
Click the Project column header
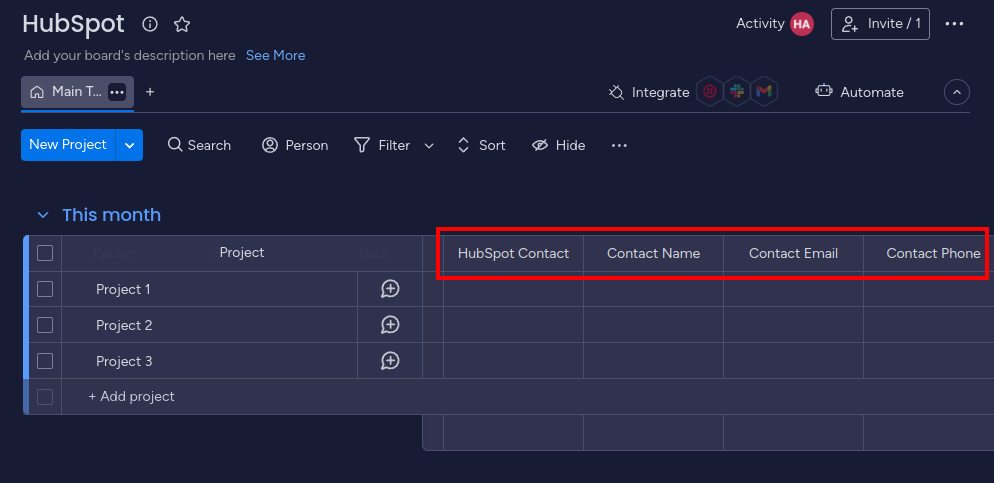click(242, 253)
